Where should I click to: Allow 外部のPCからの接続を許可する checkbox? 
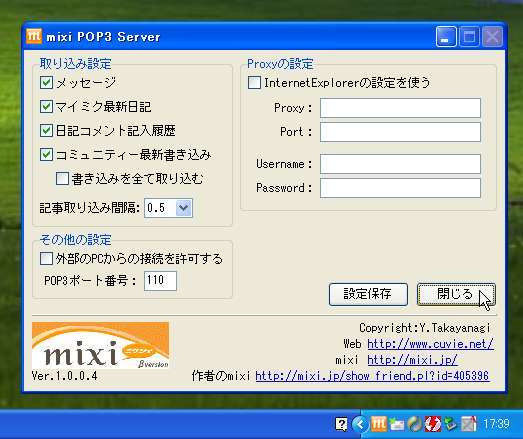tap(46, 259)
